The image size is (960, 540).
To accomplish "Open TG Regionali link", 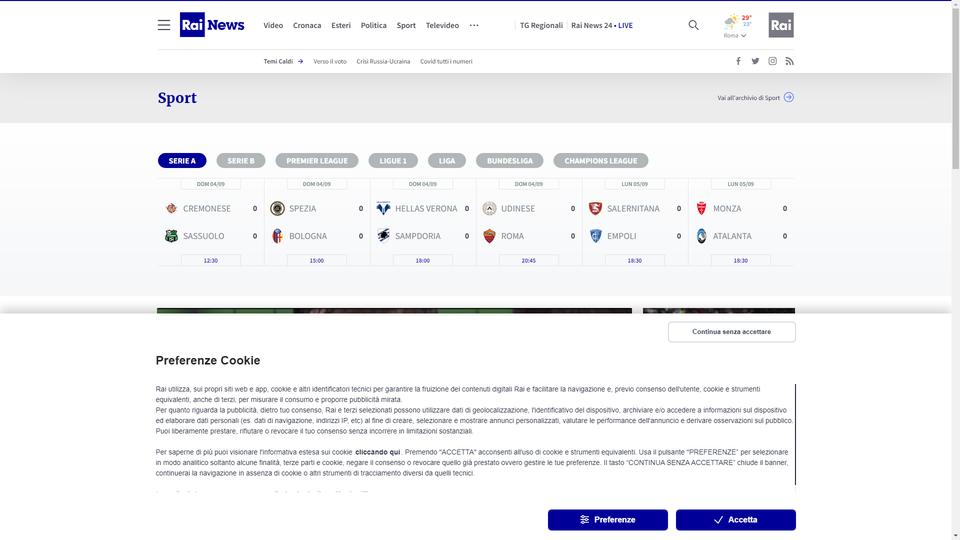I will [x=541, y=25].
